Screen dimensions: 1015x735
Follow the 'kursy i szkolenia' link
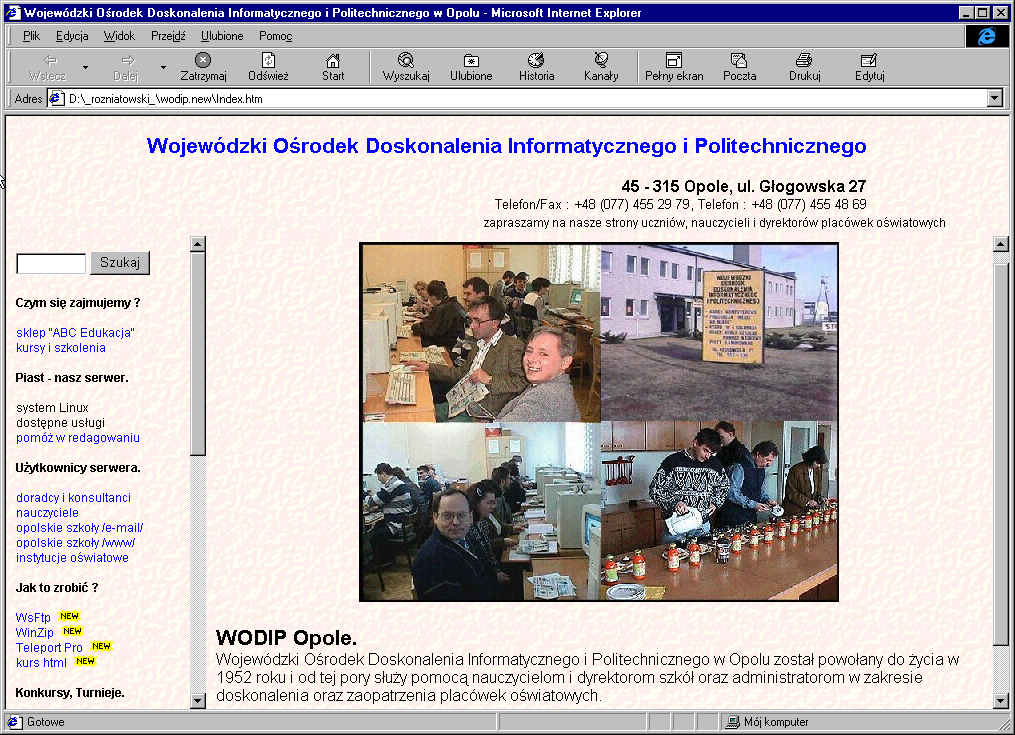[61, 348]
